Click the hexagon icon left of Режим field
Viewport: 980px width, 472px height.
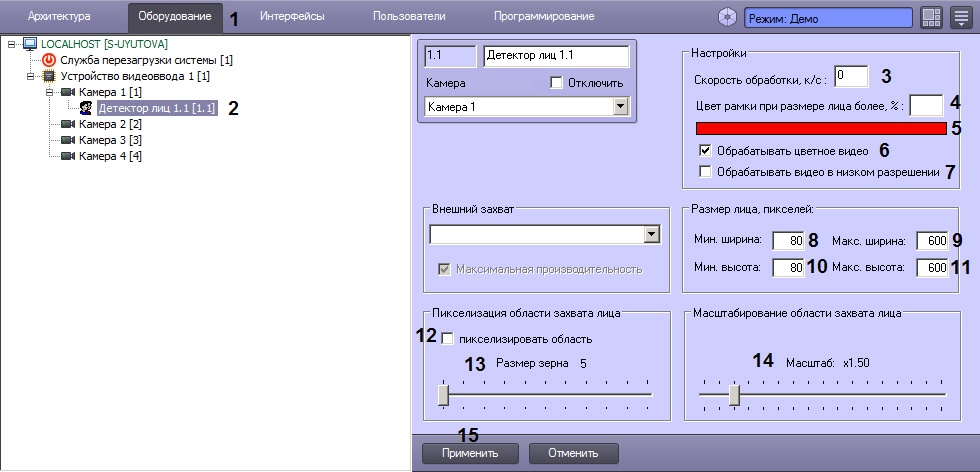(x=727, y=18)
